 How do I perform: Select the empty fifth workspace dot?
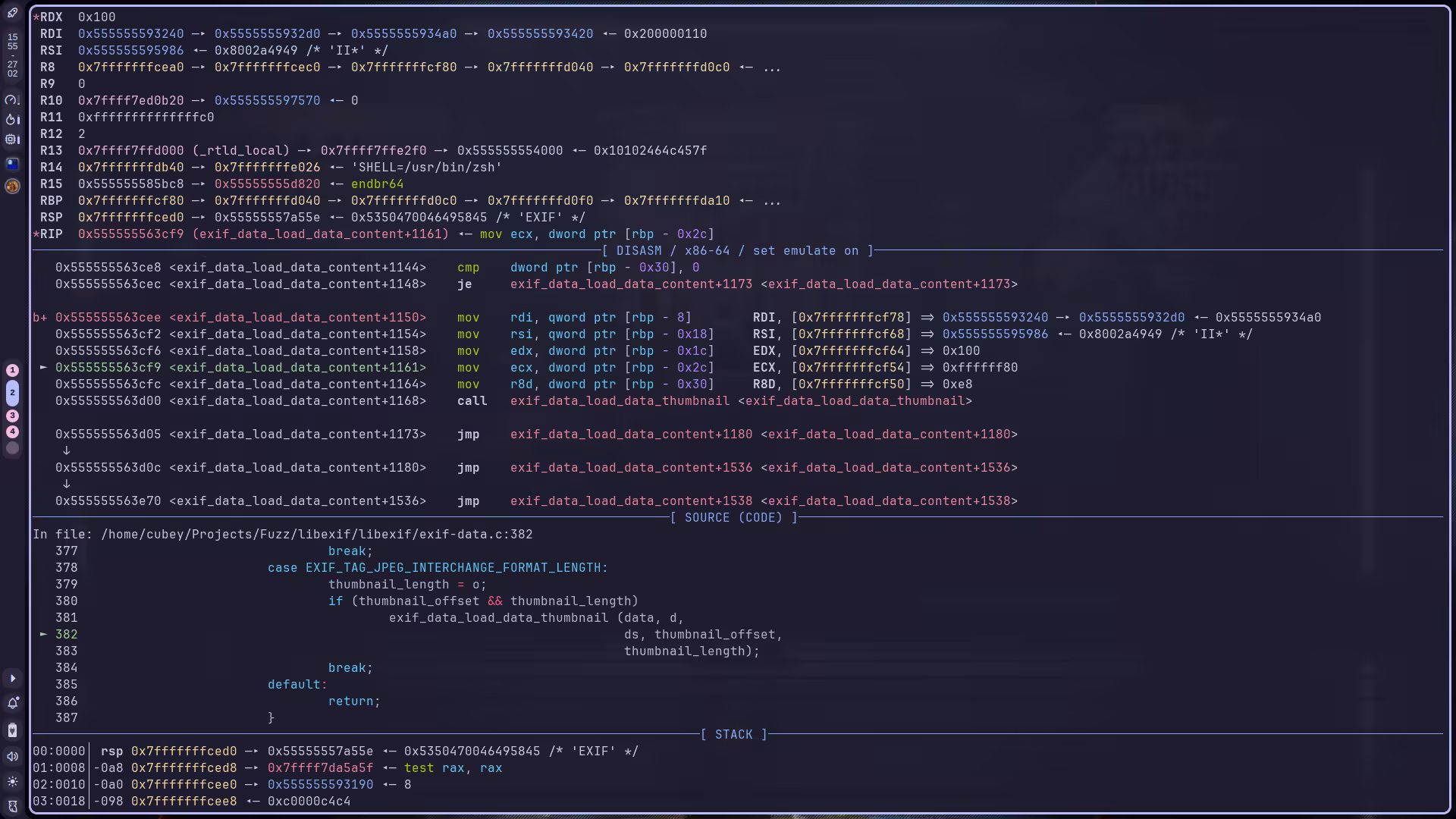12,448
